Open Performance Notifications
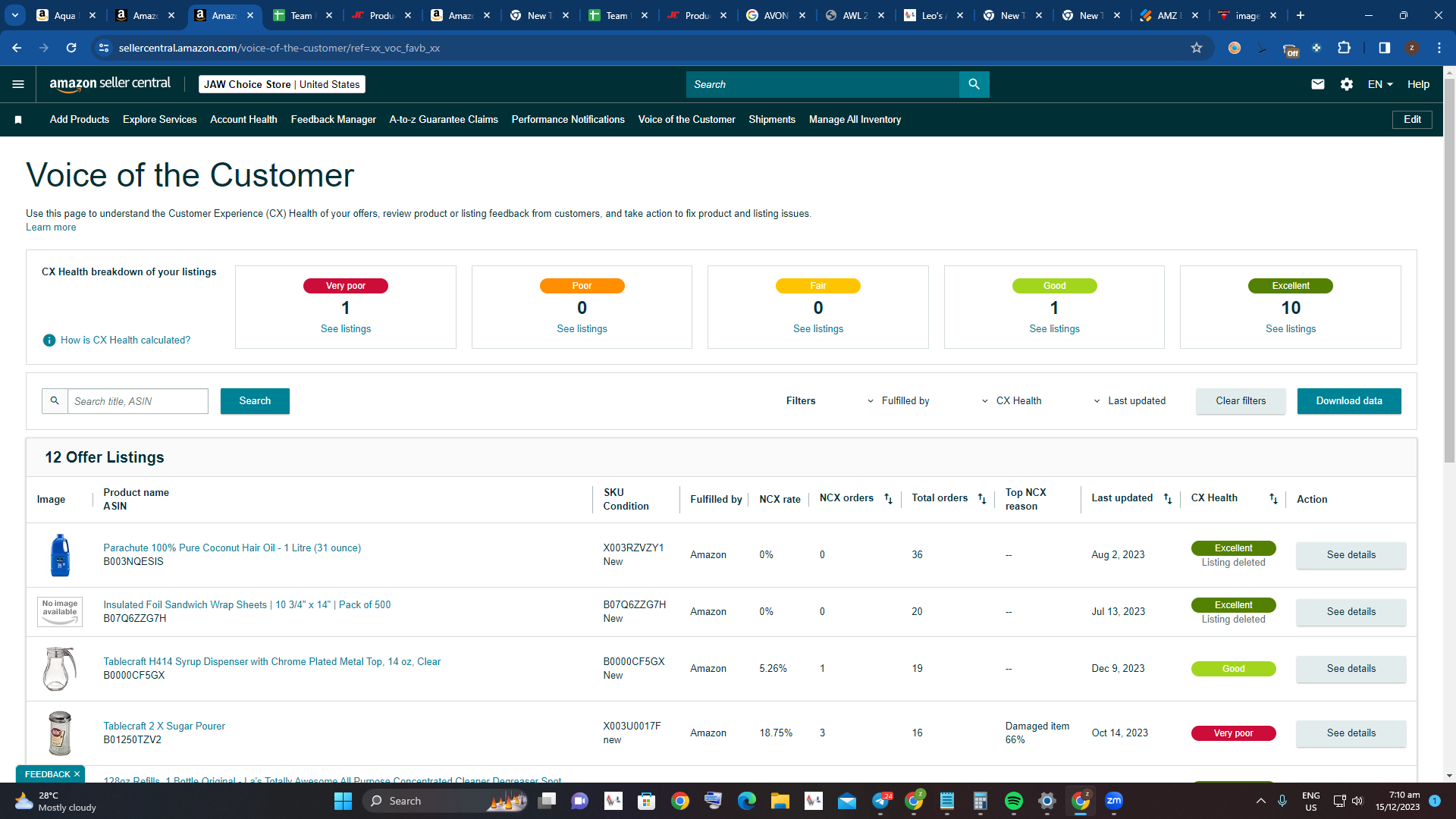This screenshot has height=819, width=1456. pyautogui.click(x=568, y=120)
